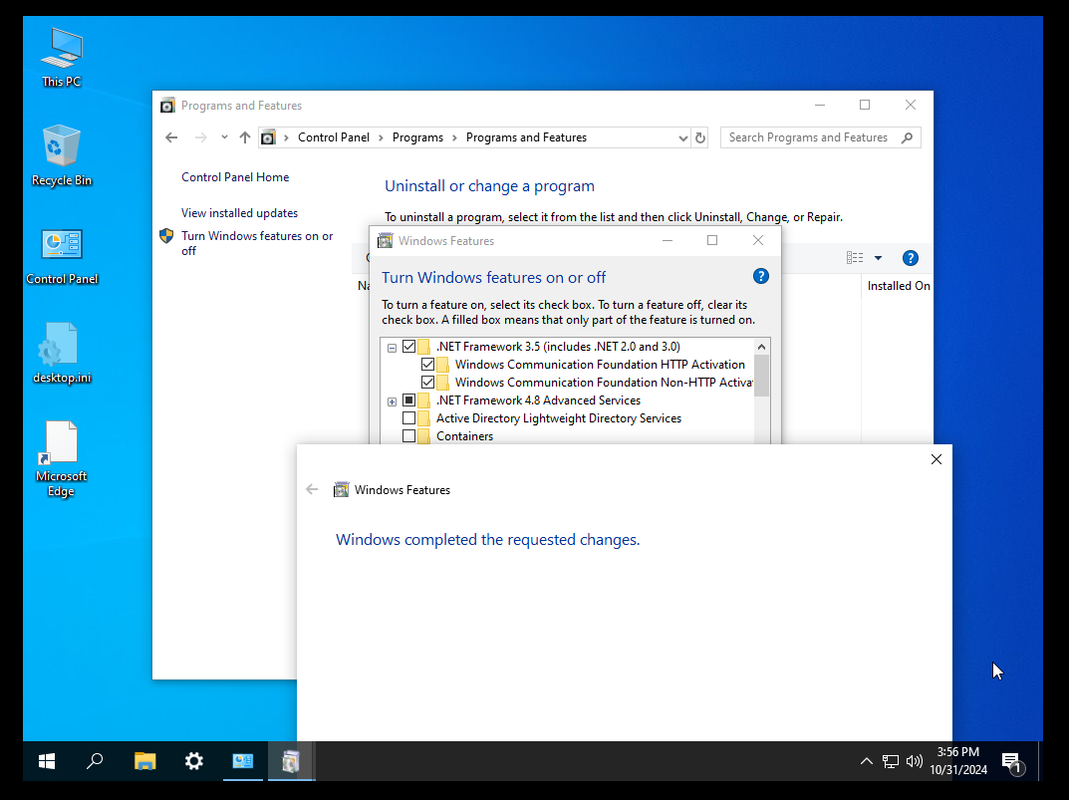Refresh the Programs and Features window
The image size is (1069, 800).
click(700, 138)
